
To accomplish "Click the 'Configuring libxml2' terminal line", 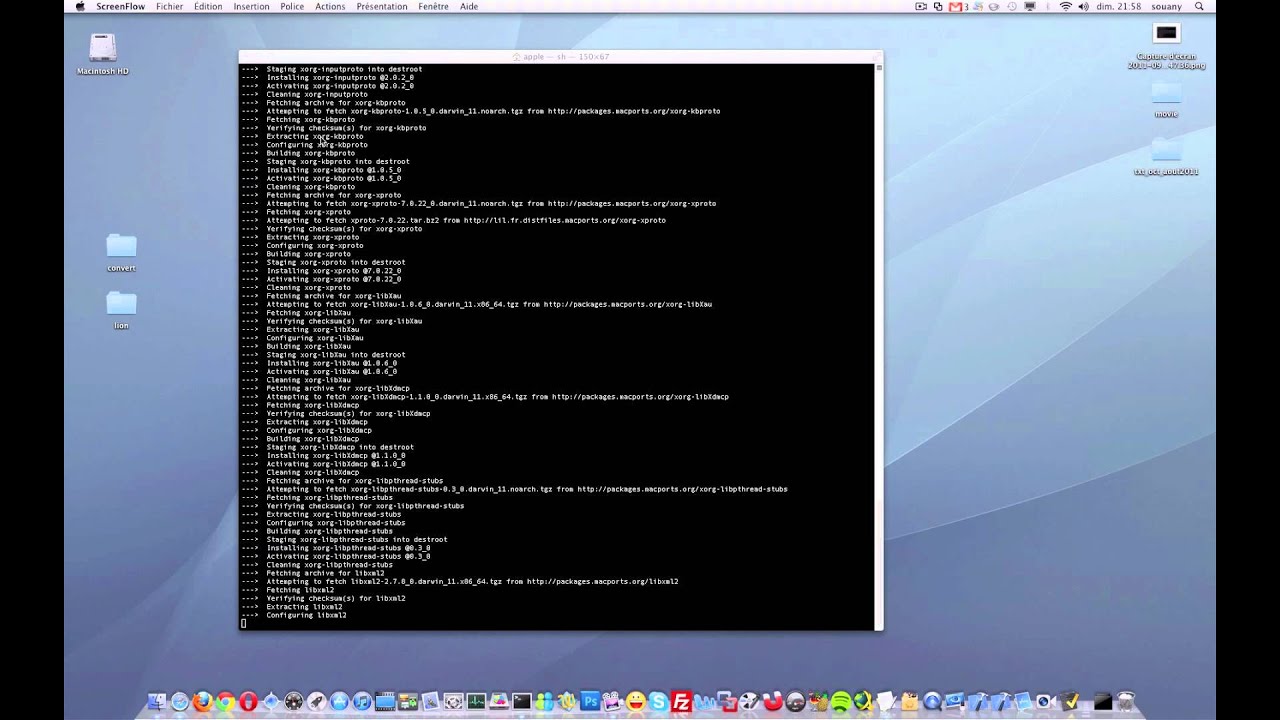I will (x=306, y=615).
